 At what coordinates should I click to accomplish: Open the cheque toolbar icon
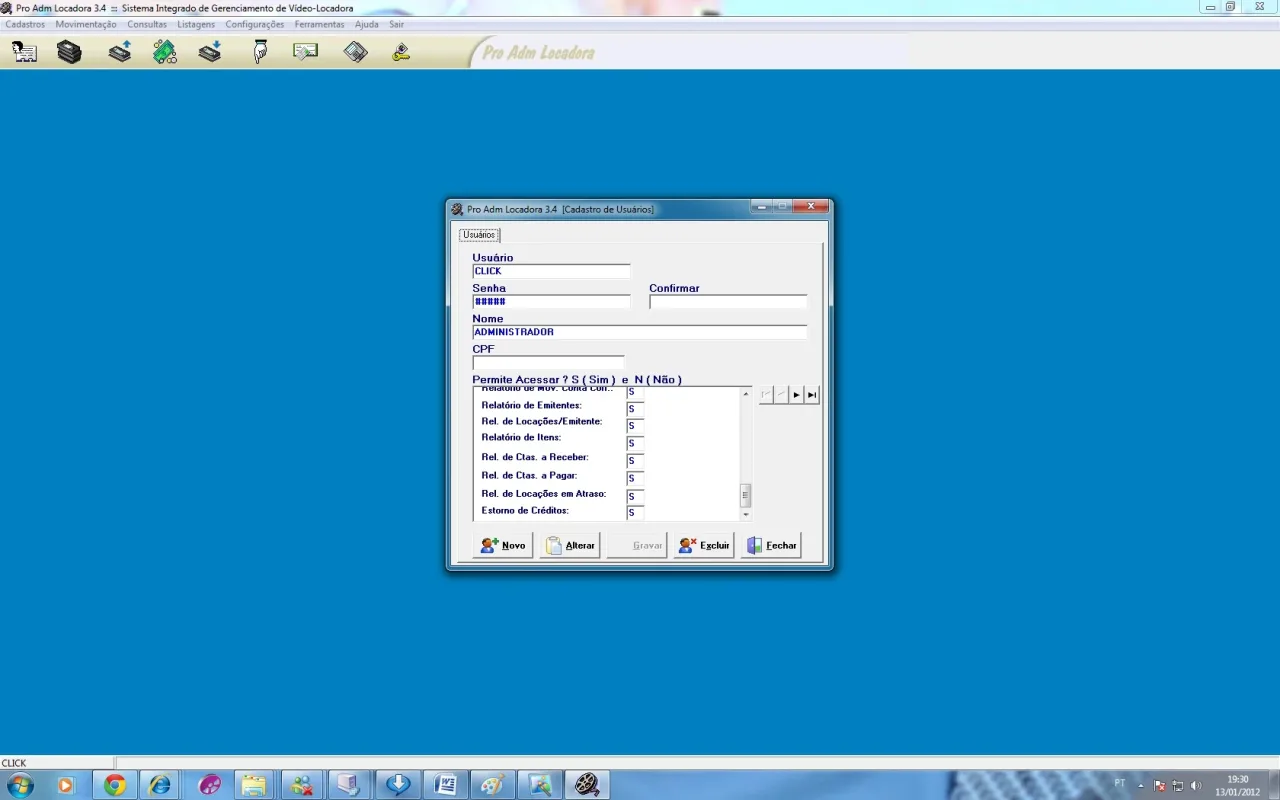coord(305,51)
